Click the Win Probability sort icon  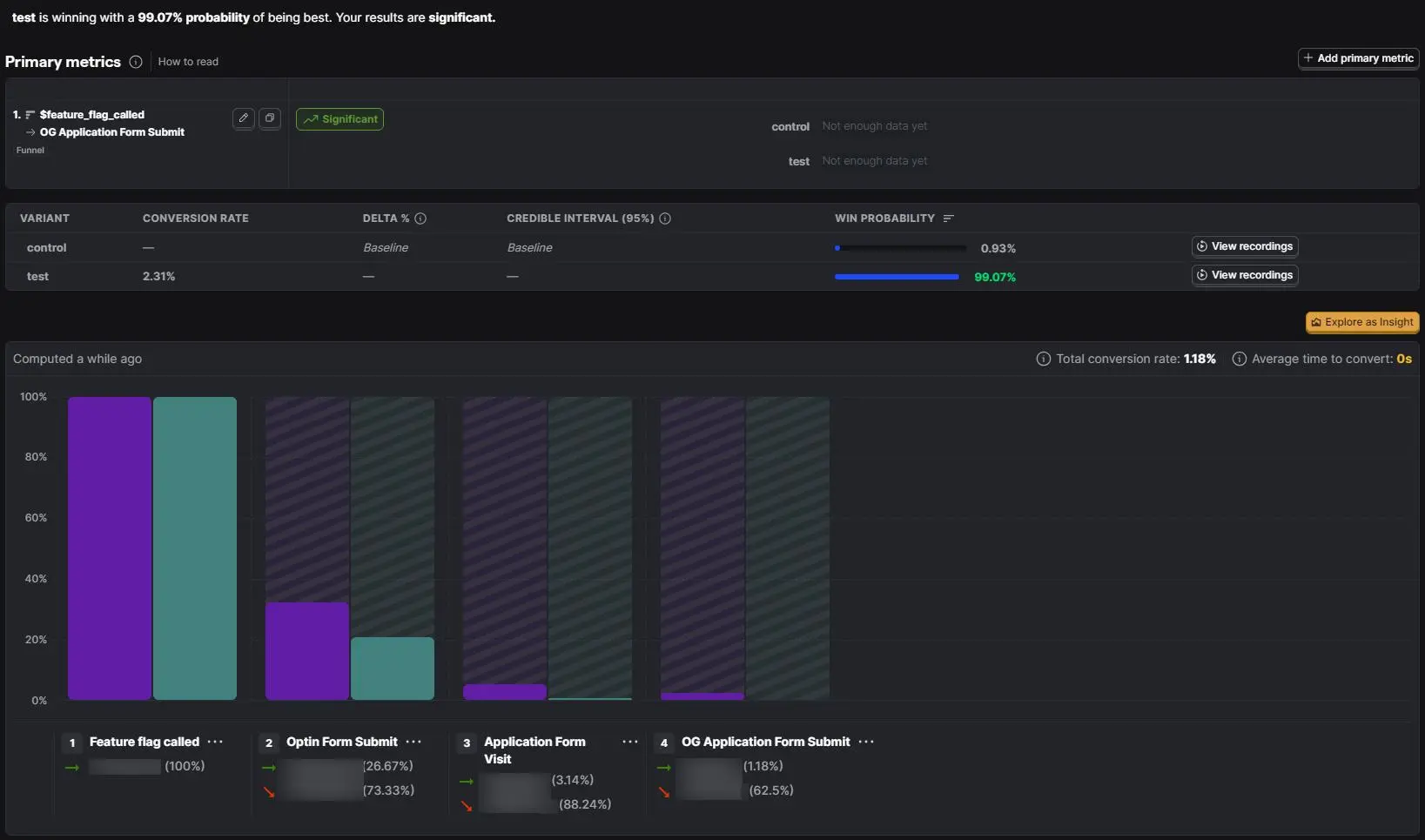coord(949,218)
